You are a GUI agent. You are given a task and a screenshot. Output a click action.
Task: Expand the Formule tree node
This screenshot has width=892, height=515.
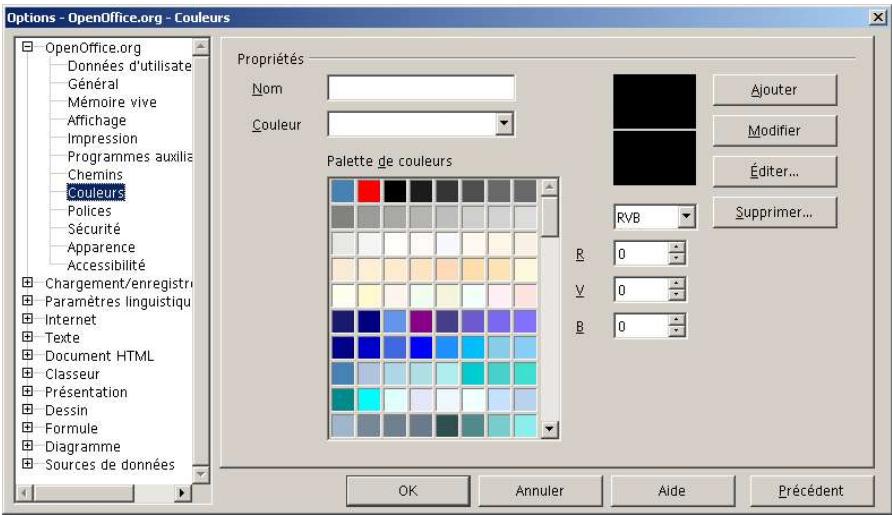click(x=27, y=428)
